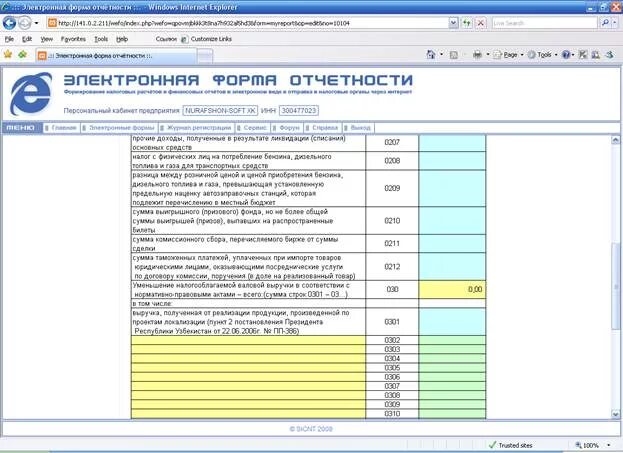The height and width of the screenshot is (453, 623).
Task: Click the address bar URL field
Action: [248, 23]
